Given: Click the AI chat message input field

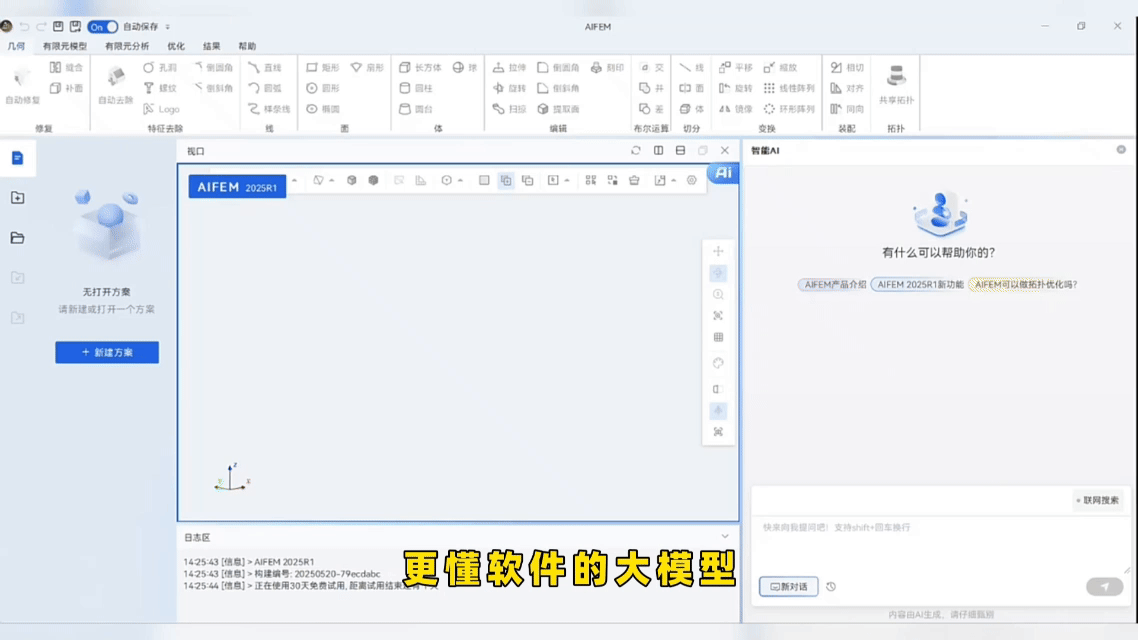Looking at the screenshot, I should pos(941,544).
